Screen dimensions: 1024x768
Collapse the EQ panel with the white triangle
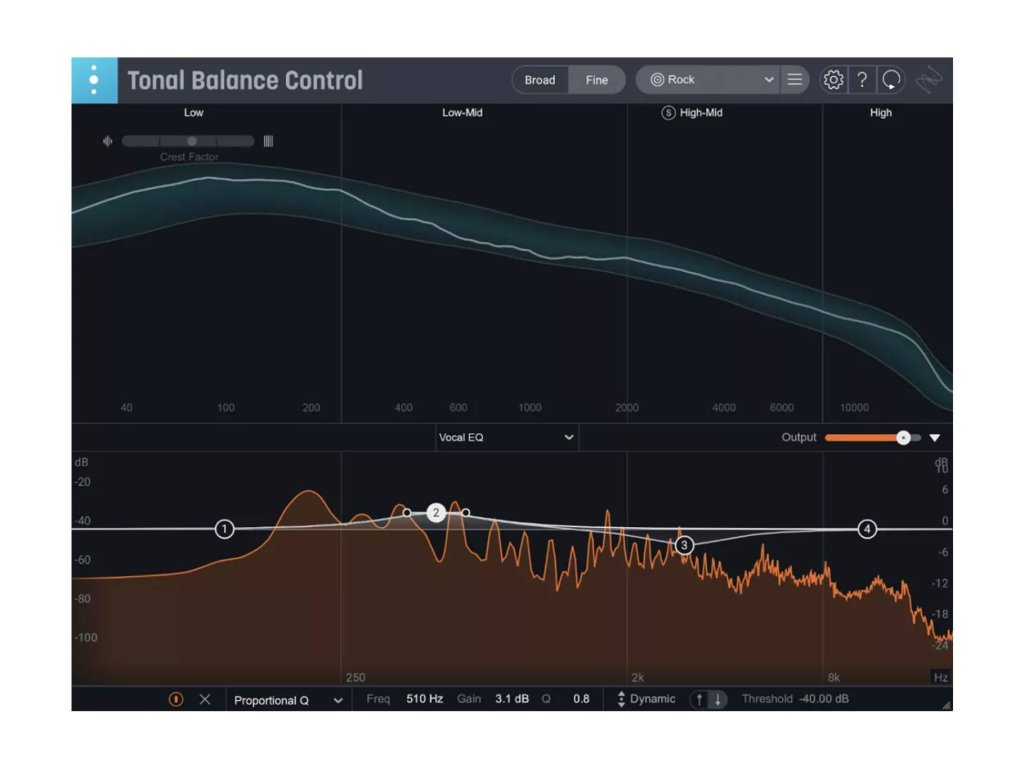935,437
